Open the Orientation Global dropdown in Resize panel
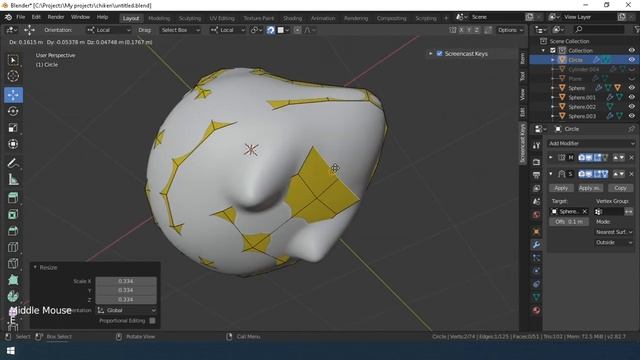This screenshot has width=640, height=360. tap(126, 310)
